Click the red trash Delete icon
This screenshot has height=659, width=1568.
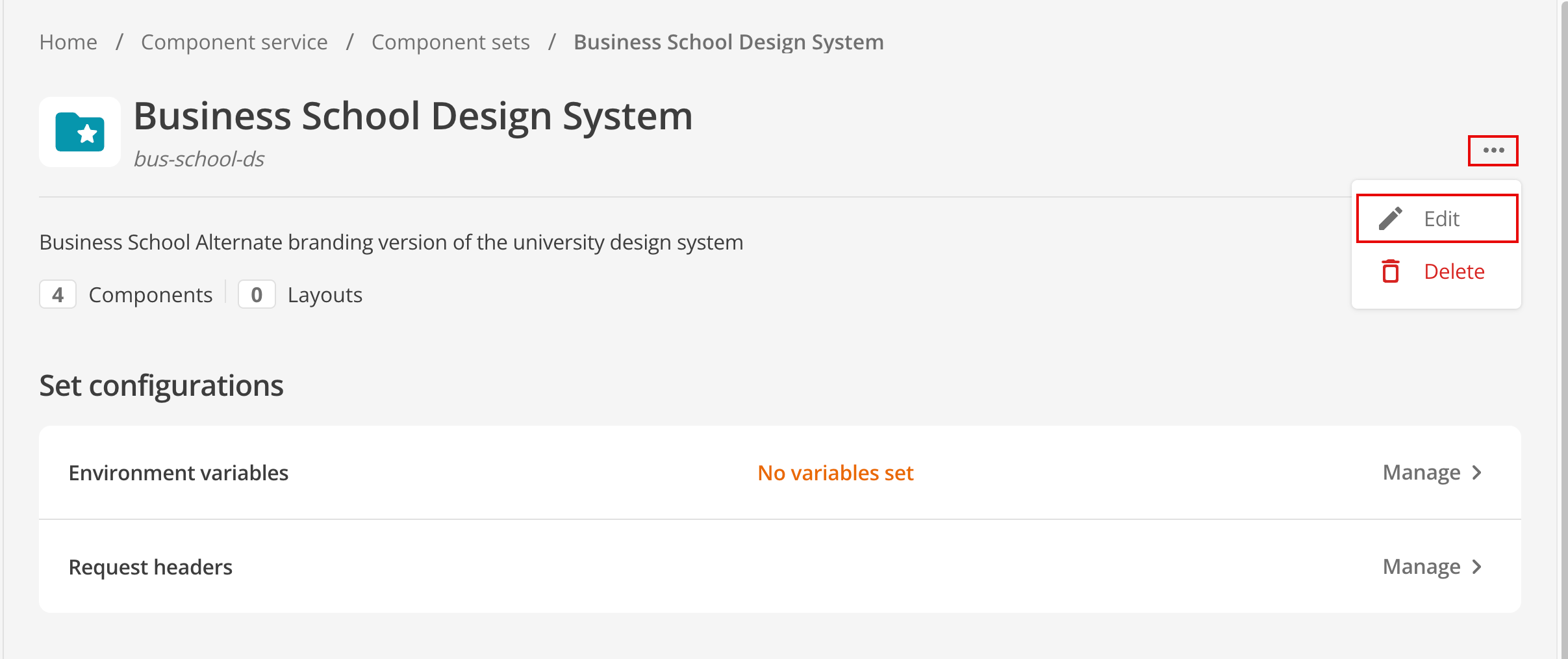click(x=1391, y=271)
